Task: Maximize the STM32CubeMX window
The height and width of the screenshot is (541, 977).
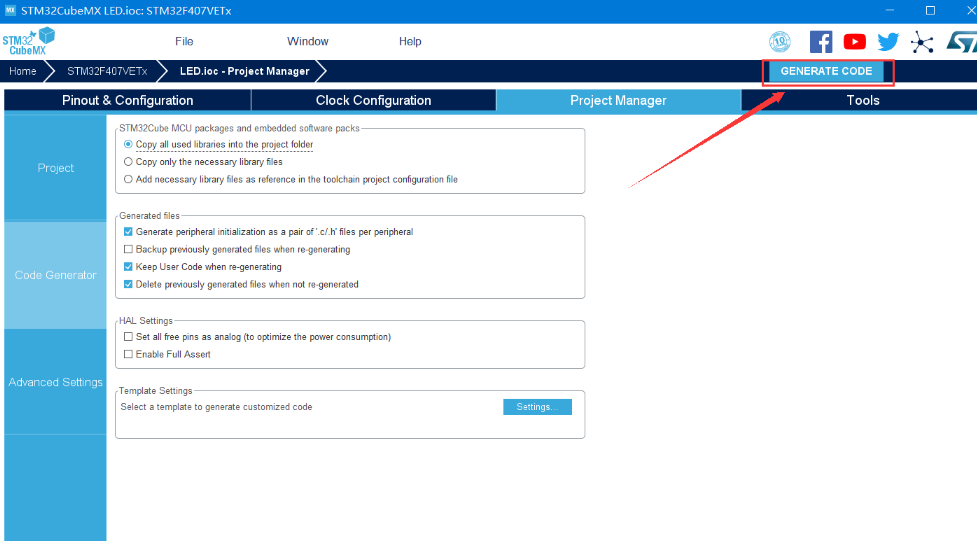Action: click(x=930, y=11)
